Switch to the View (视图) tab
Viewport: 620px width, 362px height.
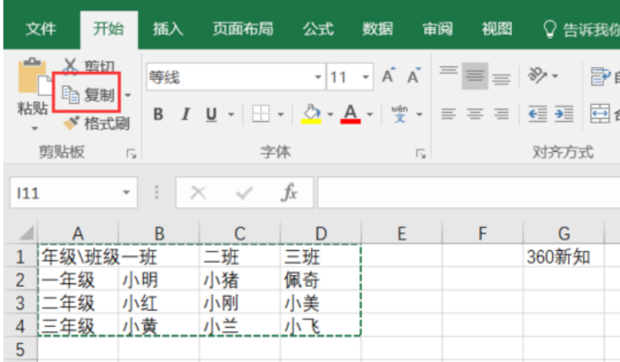(497, 29)
